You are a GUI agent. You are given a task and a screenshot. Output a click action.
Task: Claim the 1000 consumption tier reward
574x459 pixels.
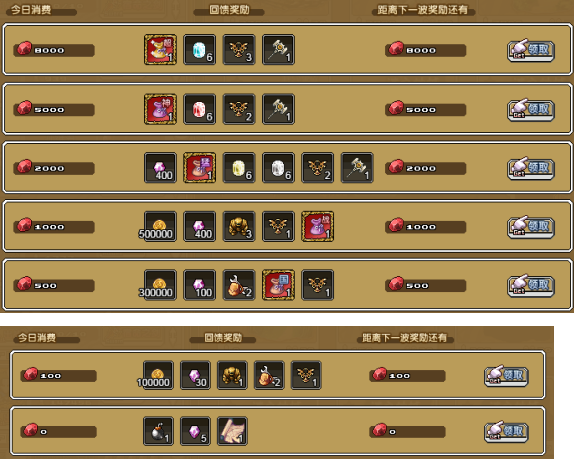pyautogui.click(x=531, y=227)
